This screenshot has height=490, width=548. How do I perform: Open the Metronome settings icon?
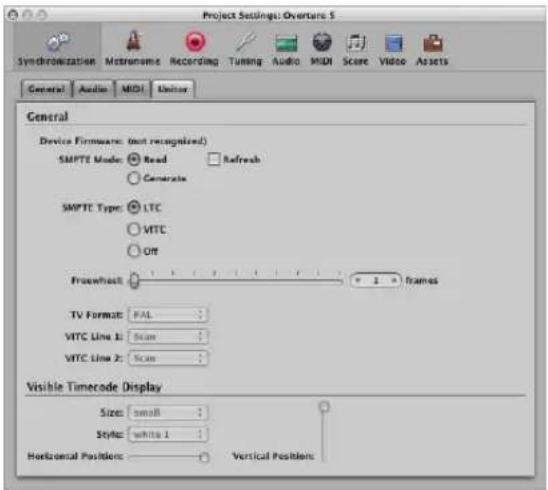(133, 49)
